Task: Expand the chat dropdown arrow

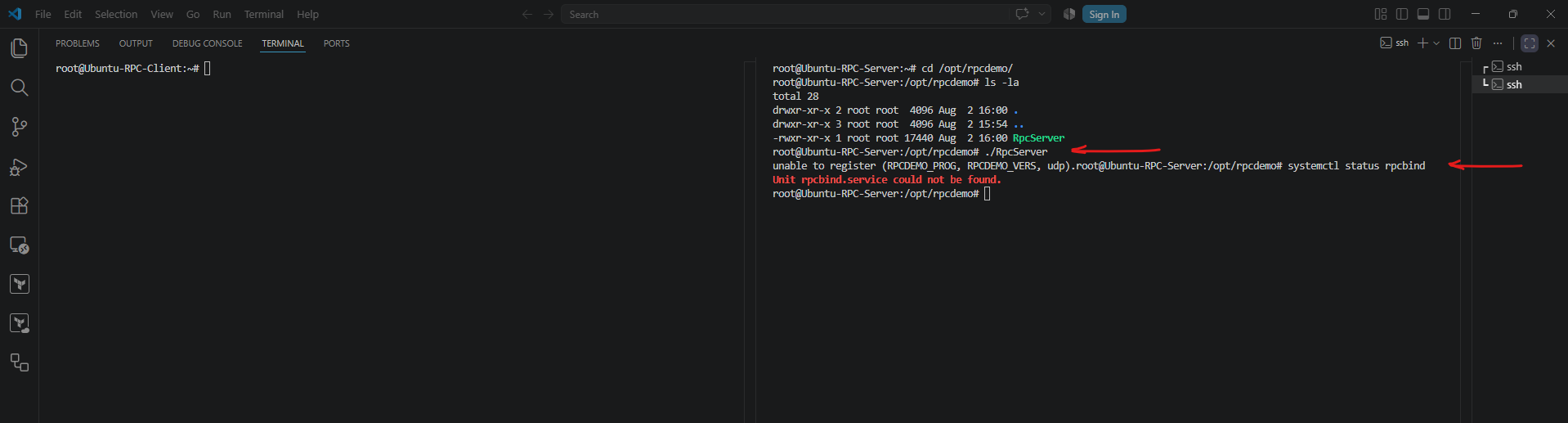Action: pyautogui.click(x=1042, y=14)
